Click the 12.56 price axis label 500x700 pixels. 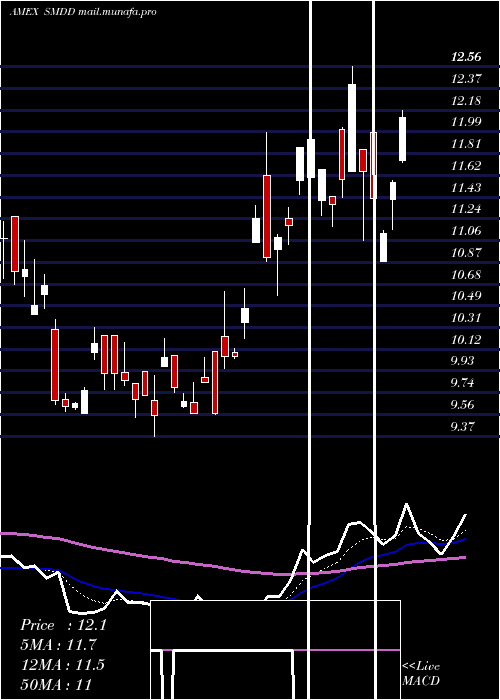467,57
